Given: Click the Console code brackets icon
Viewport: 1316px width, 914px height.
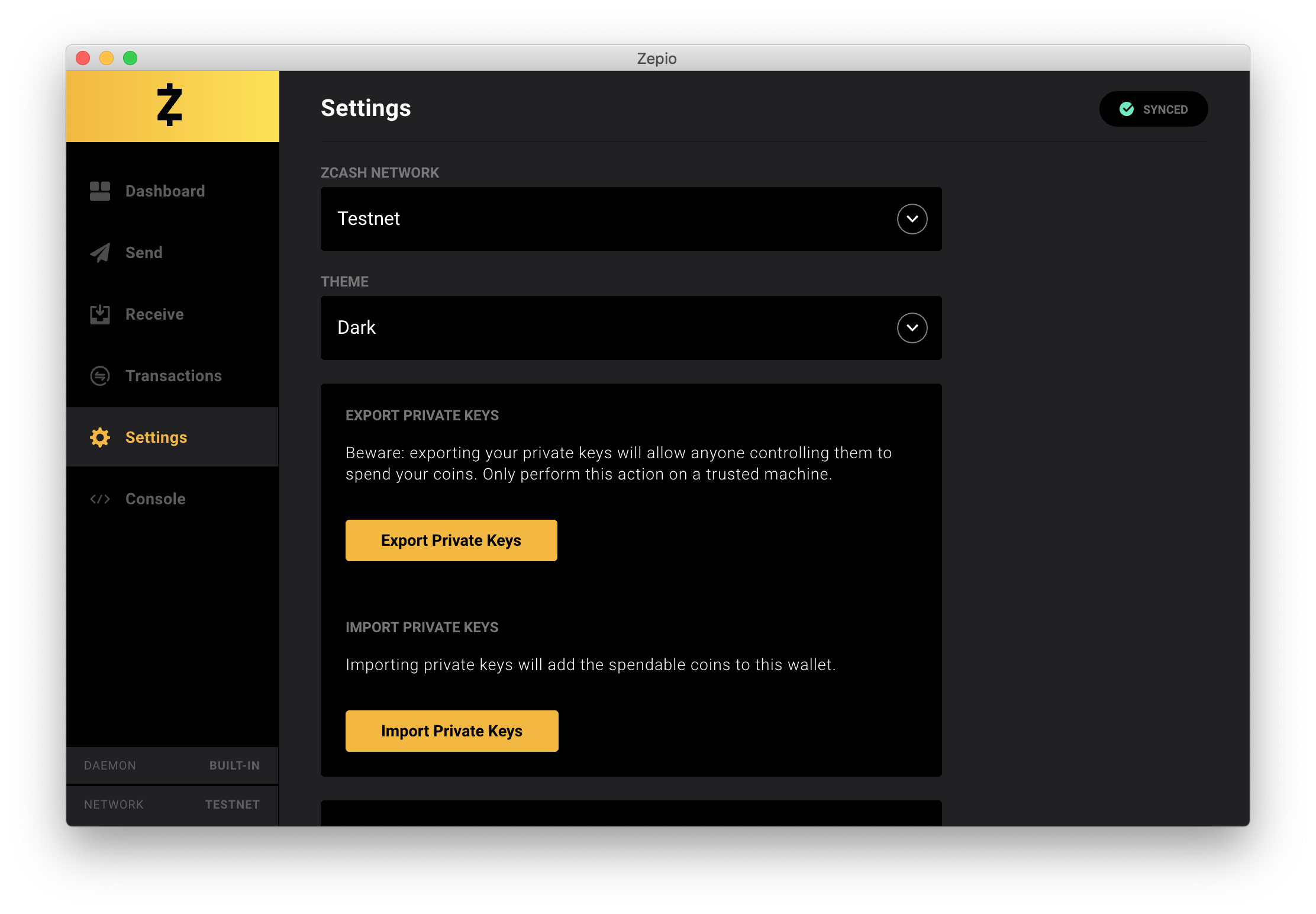Looking at the screenshot, I should pos(100,499).
